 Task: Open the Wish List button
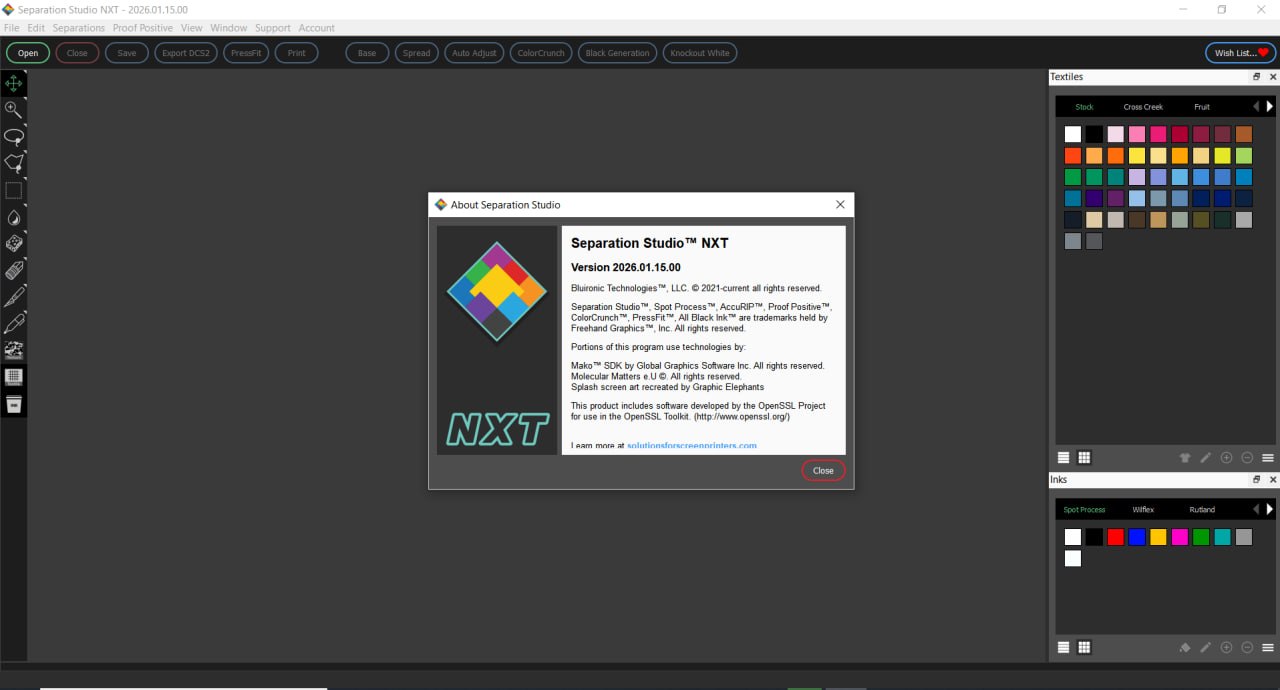tap(1241, 53)
